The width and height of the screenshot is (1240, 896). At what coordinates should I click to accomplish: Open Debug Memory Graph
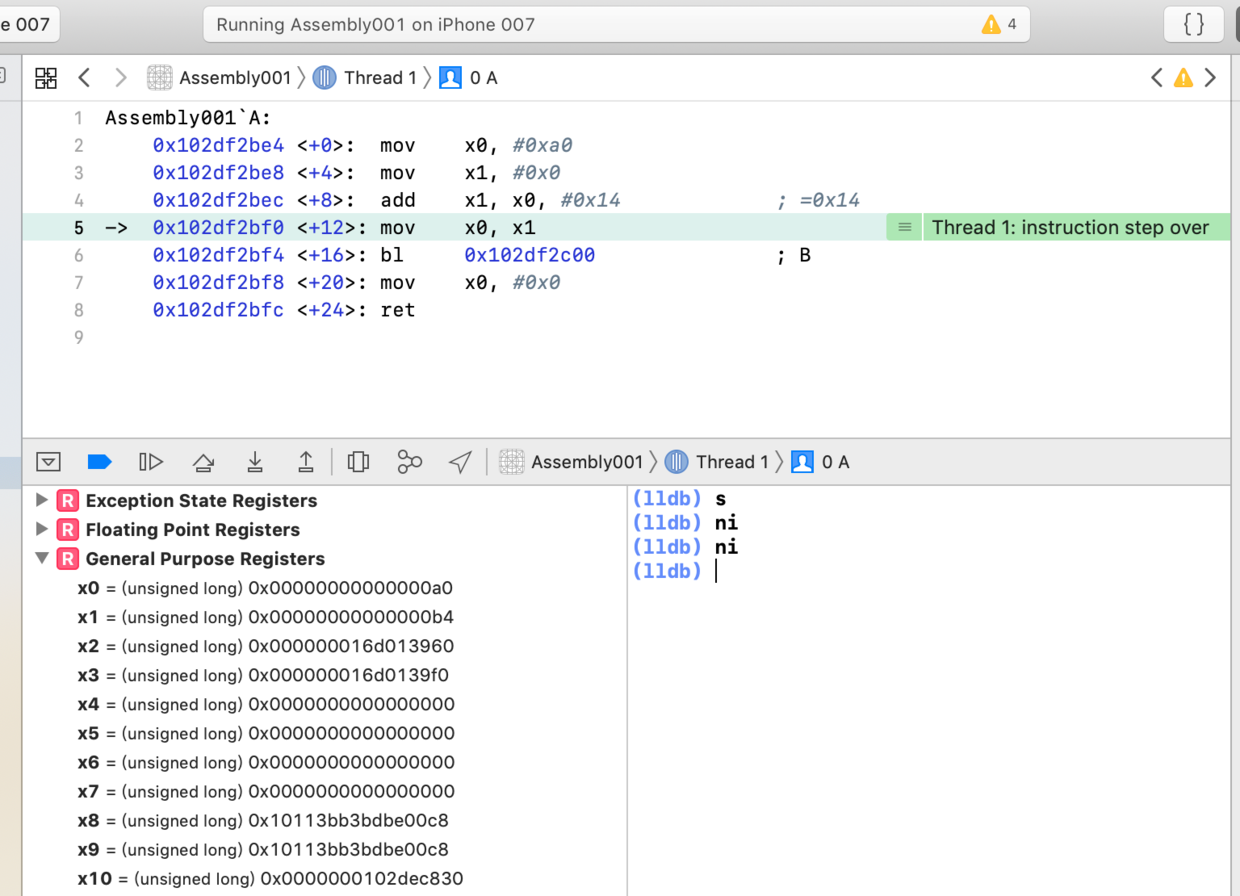[409, 462]
